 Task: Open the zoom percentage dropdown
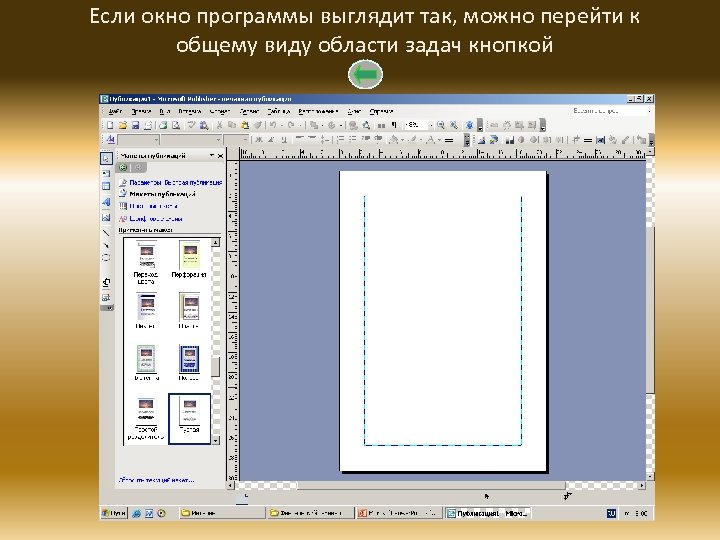click(x=431, y=125)
